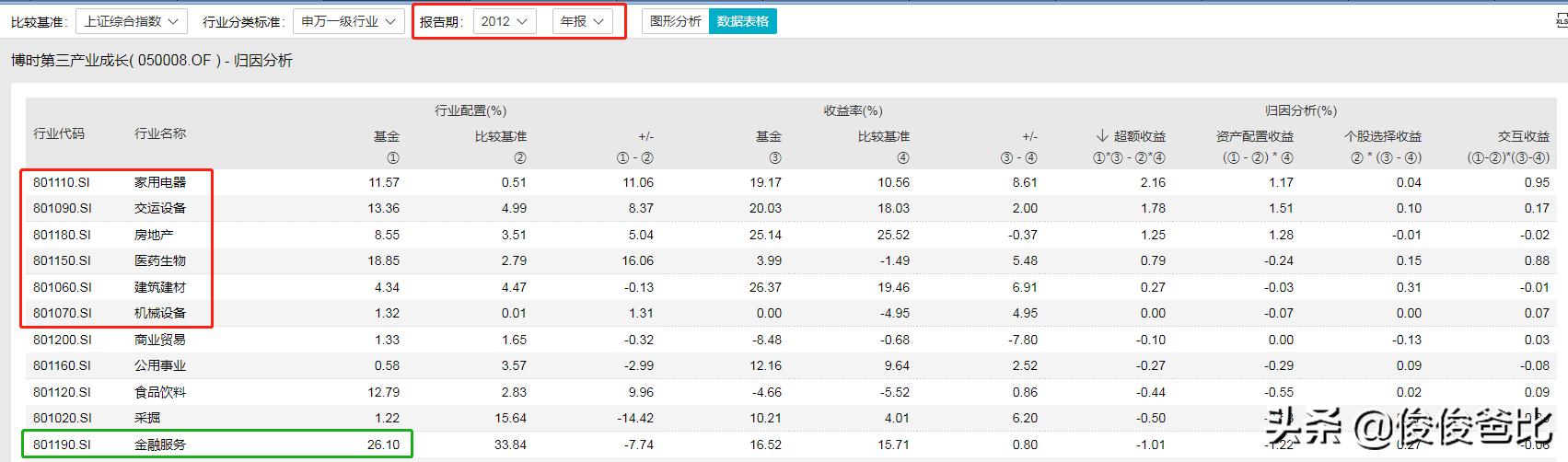Click the 交运设备 industry name
Image resolution: width=1568 pixels, height=462 pixels.
coord(160,208)
